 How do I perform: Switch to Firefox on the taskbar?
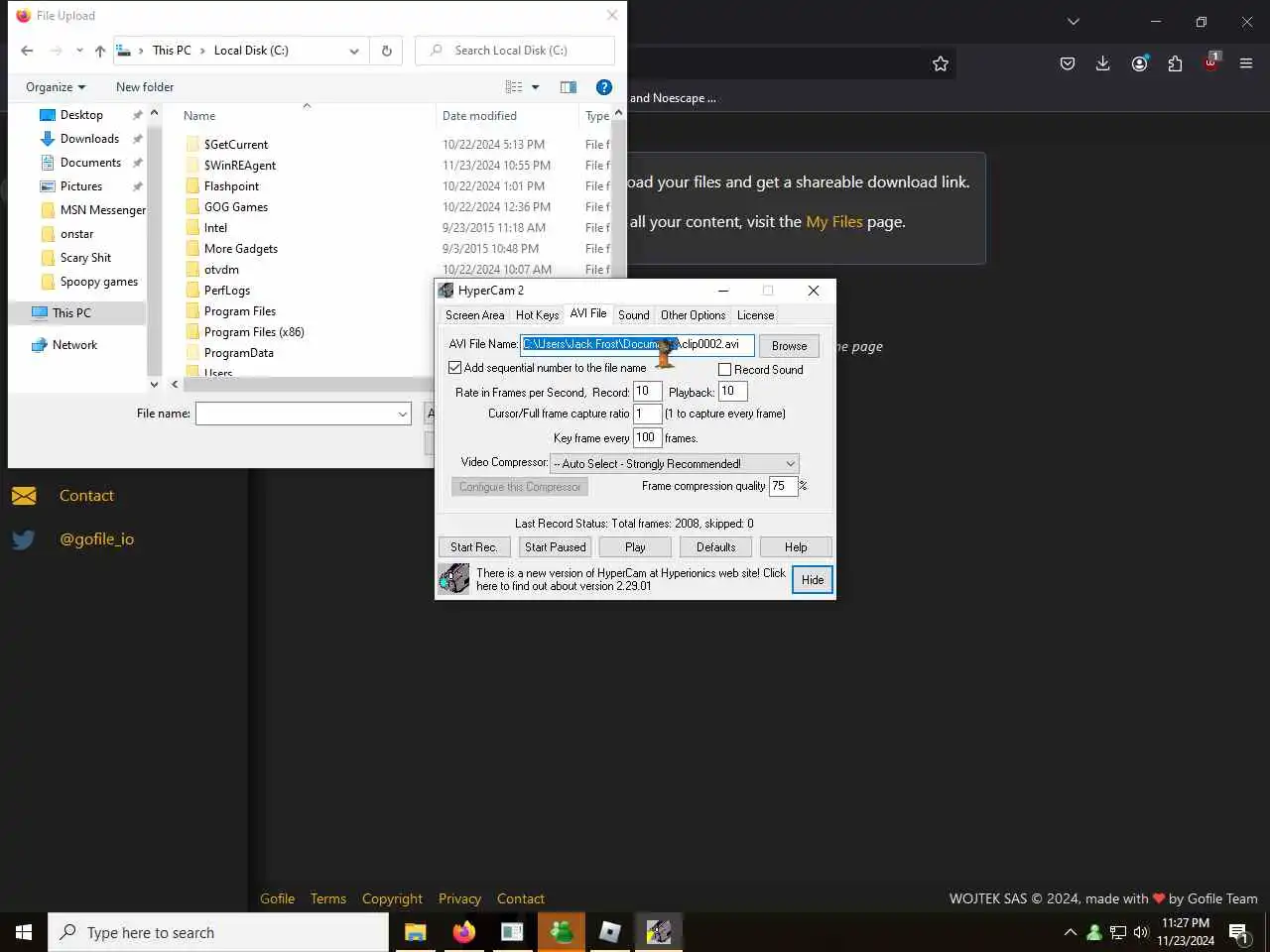[x=463, y=932]
